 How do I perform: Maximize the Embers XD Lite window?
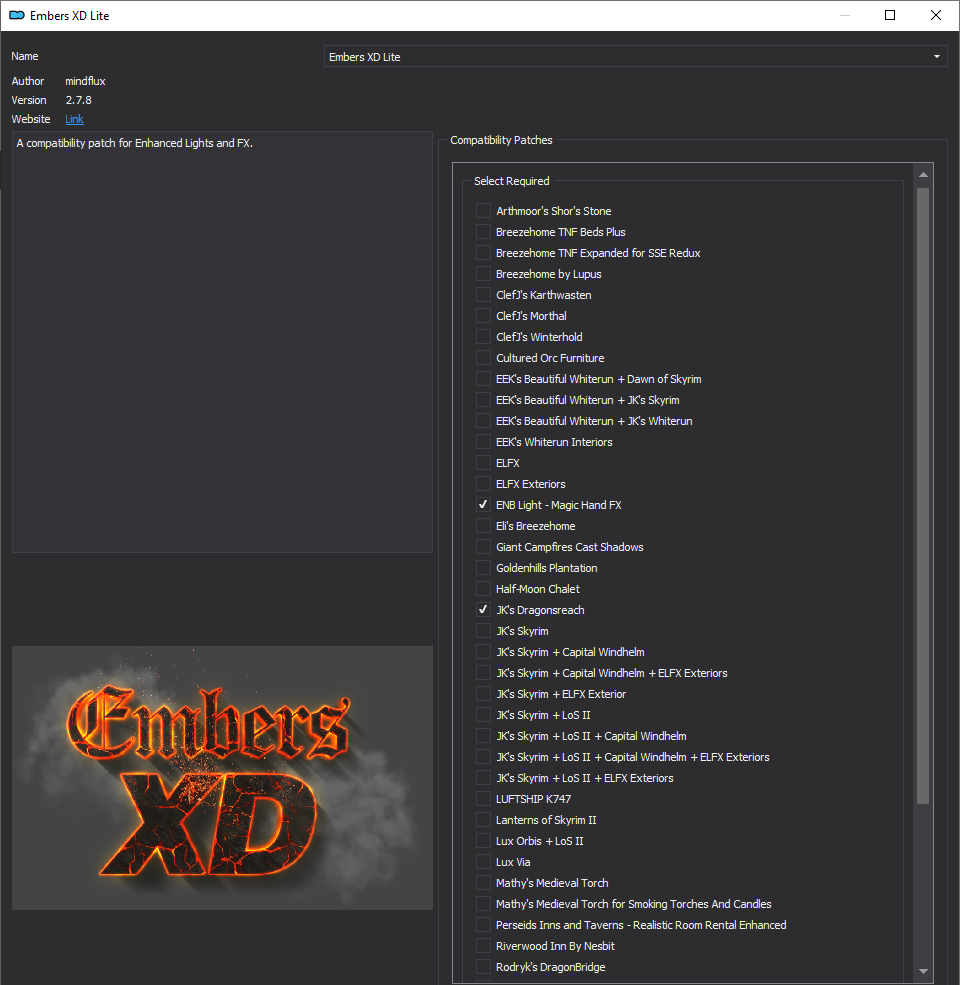pos(890,15)
